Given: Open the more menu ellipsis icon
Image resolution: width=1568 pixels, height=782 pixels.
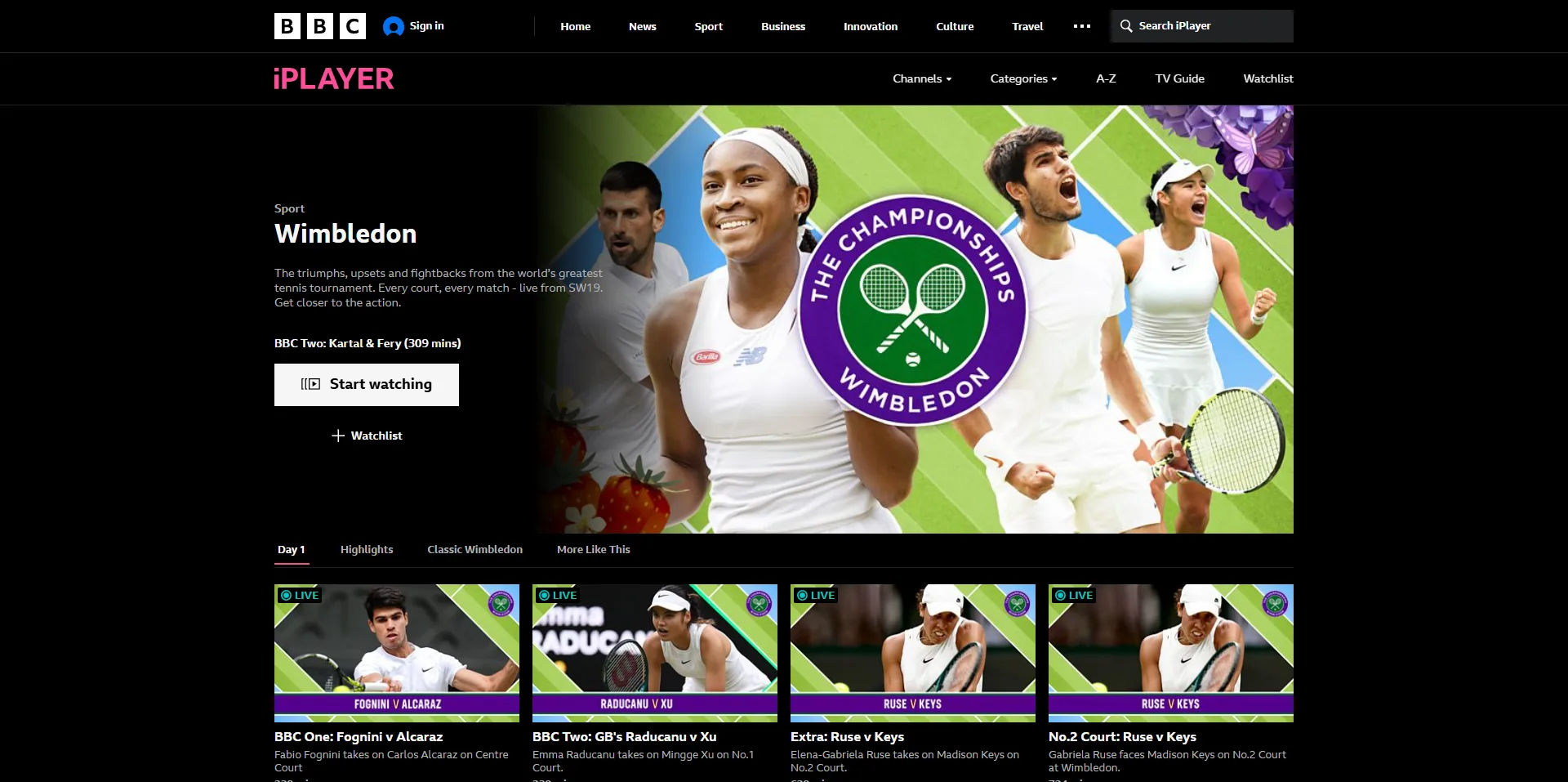Looking at the screenshot, I should 1082,26.
